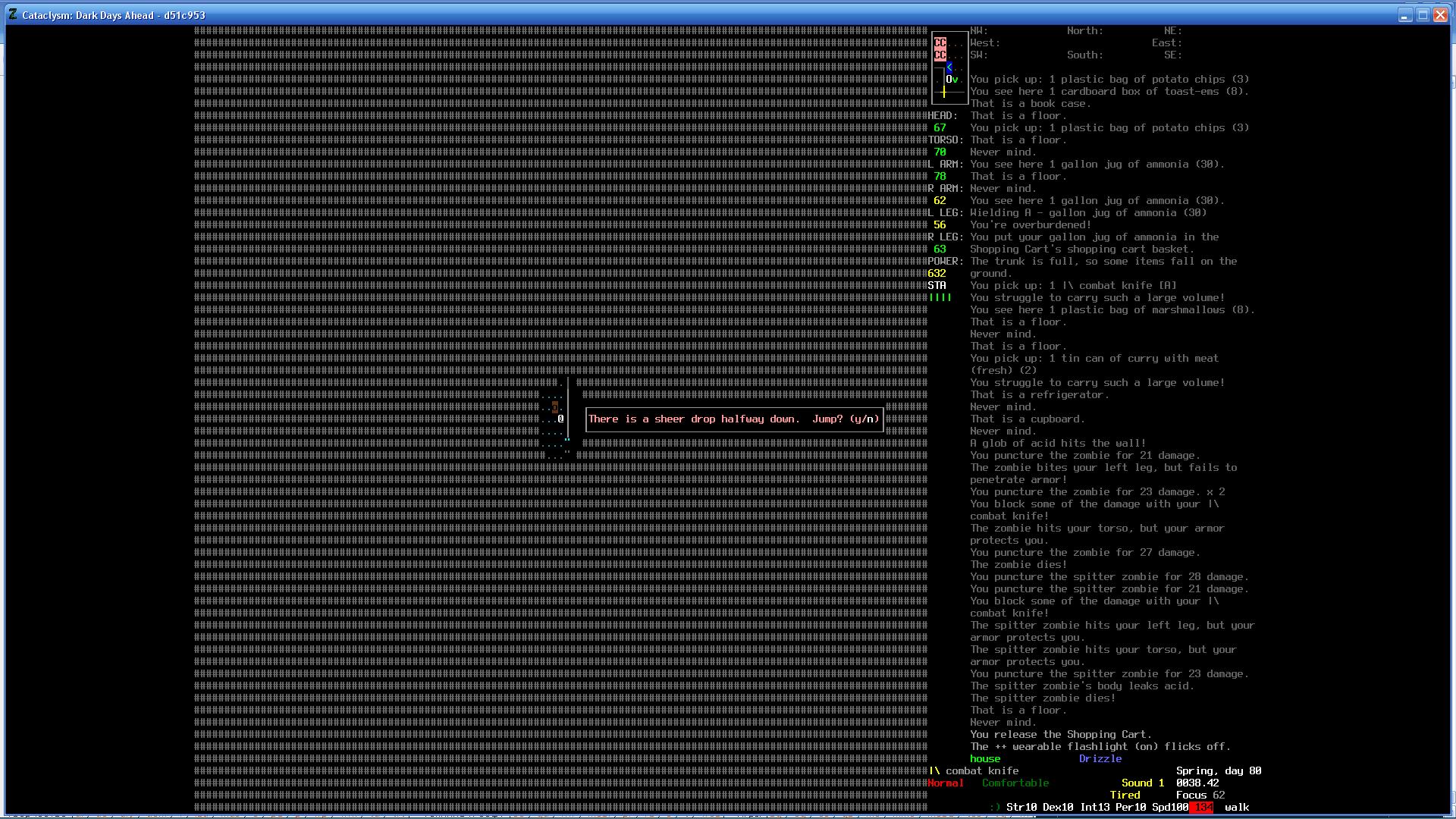Click the HEAD health value 67
The image size is (1456, 819).
pyautogui.click(x=940, y=127)
